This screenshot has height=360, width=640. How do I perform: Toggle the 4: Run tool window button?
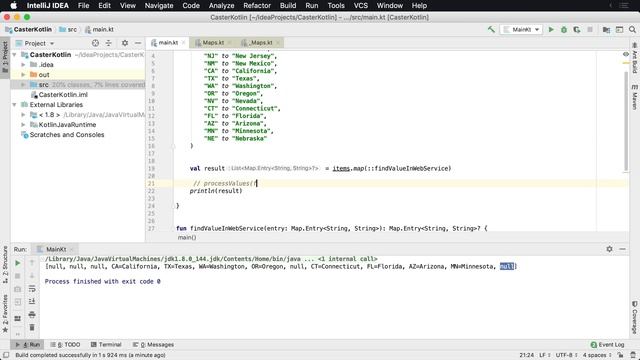[x=28, y=344]
